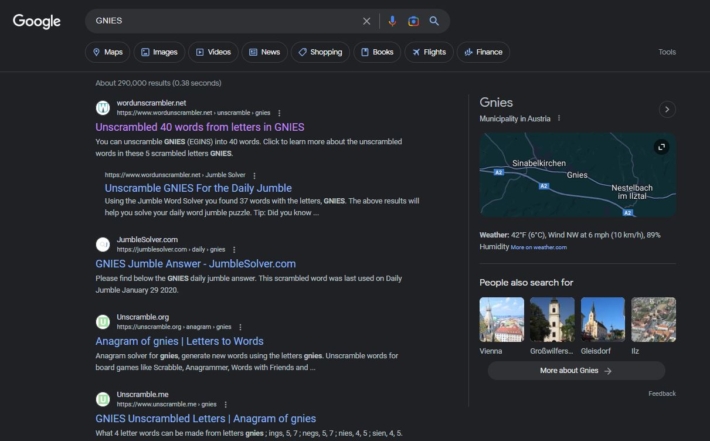Click the wordunscrambler.net site name
Image resolution: width=710 pixels, height=441 pixels.
151,103
